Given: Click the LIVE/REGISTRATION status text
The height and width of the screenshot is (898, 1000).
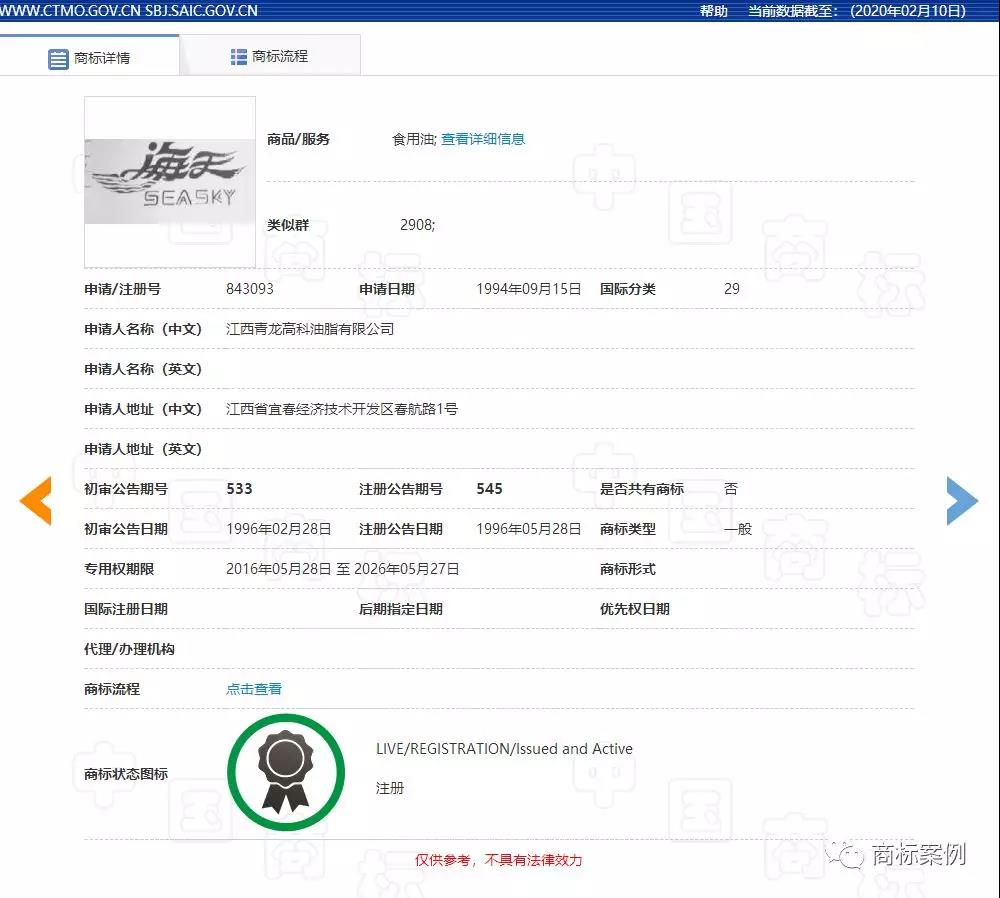Looking at the screenshot, I should pyautogui.click(x=503, y=748).
